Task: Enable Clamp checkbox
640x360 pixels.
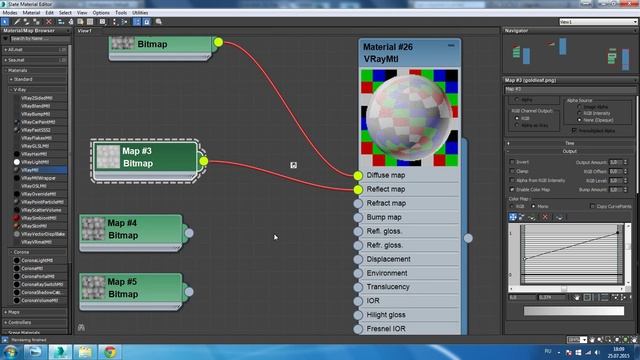Action: 512,171
